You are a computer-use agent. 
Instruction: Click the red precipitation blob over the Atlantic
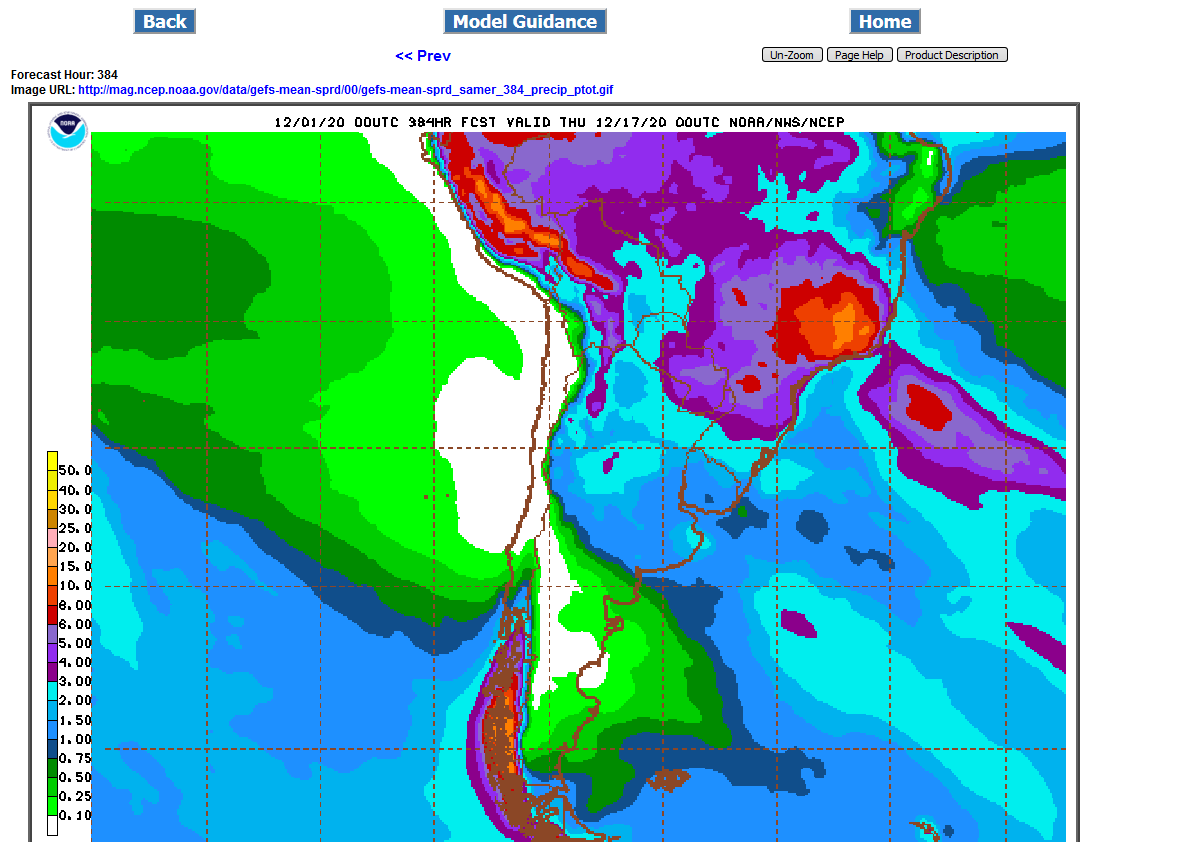[x=928, y=405]
